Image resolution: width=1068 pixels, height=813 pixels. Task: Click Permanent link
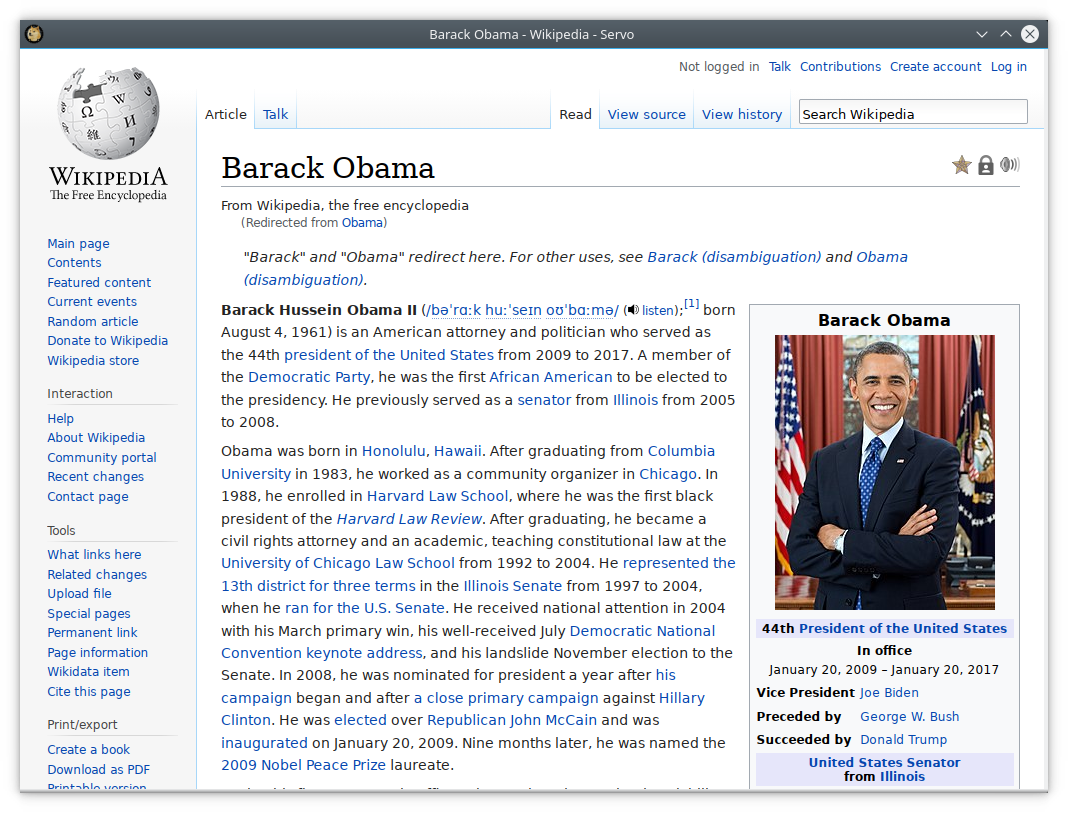coord(92,633)
